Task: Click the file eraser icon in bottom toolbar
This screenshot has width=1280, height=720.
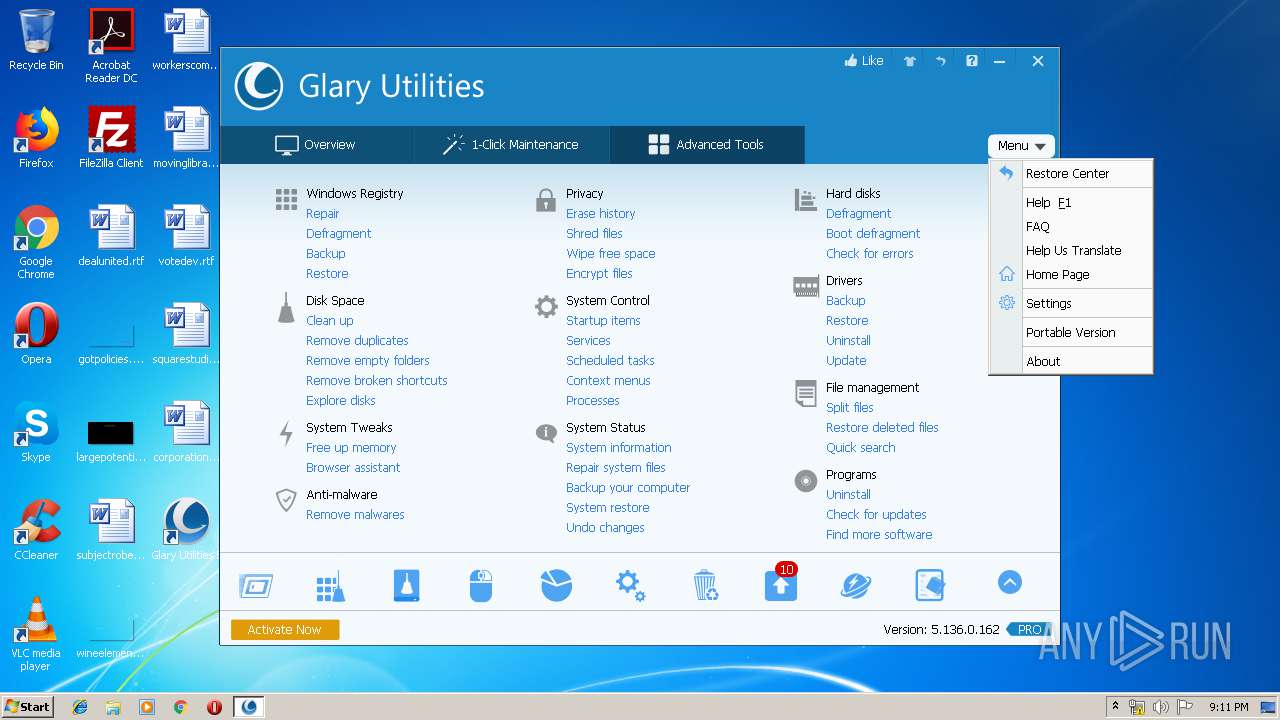Action: pyautogui.click(x=930, y=586)
